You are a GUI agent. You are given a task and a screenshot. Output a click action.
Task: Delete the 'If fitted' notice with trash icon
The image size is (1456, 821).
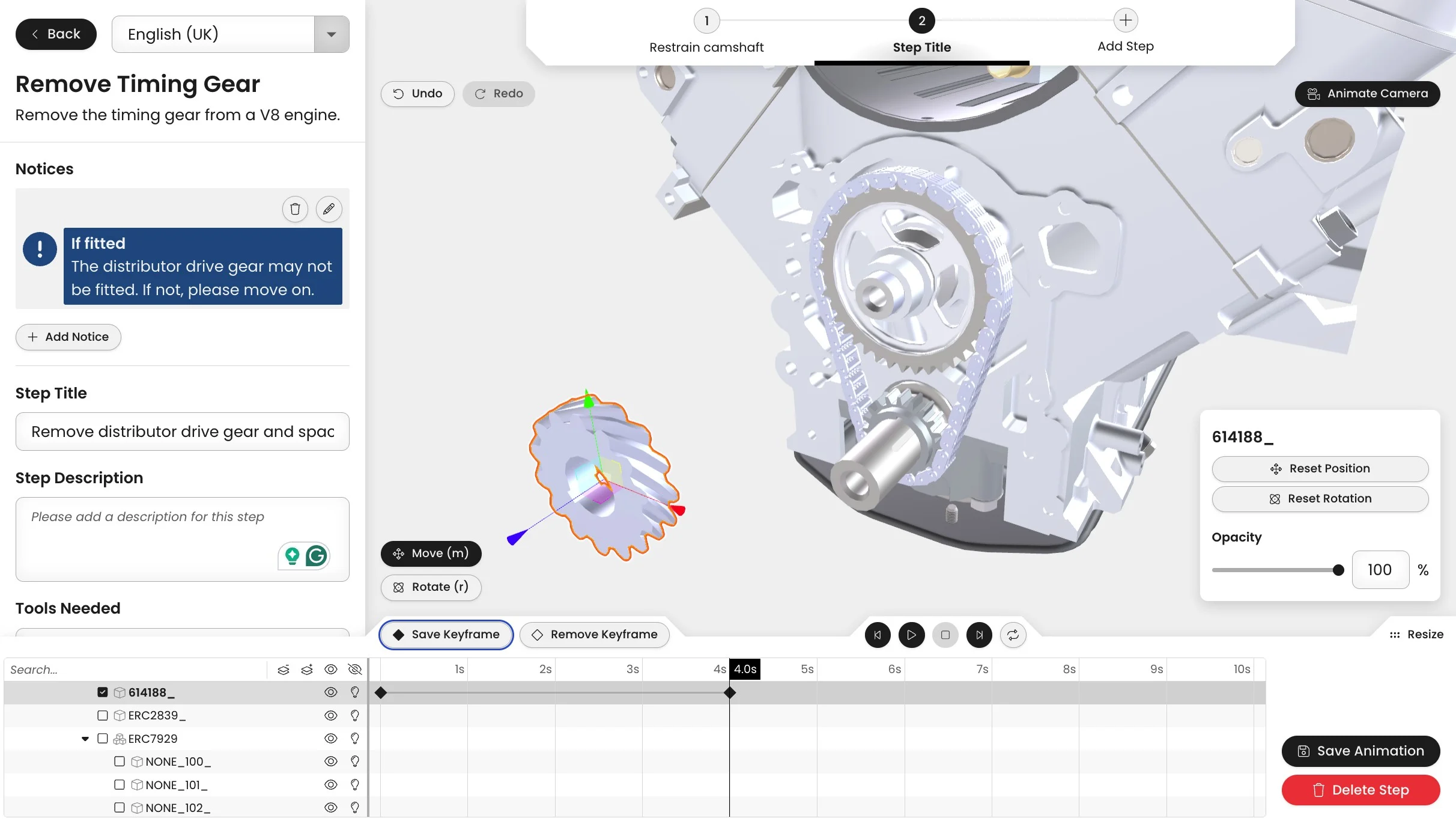(295, 209)
